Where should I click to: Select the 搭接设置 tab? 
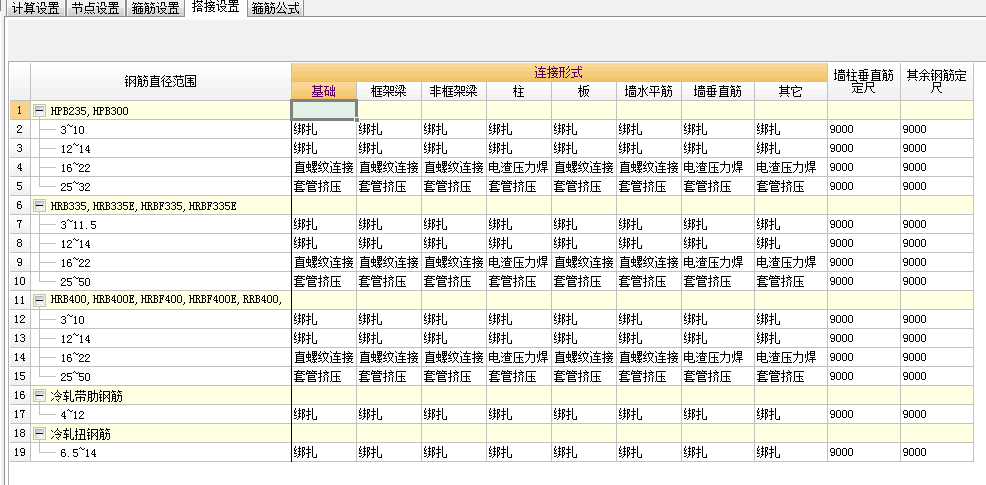tap(216, 8)
